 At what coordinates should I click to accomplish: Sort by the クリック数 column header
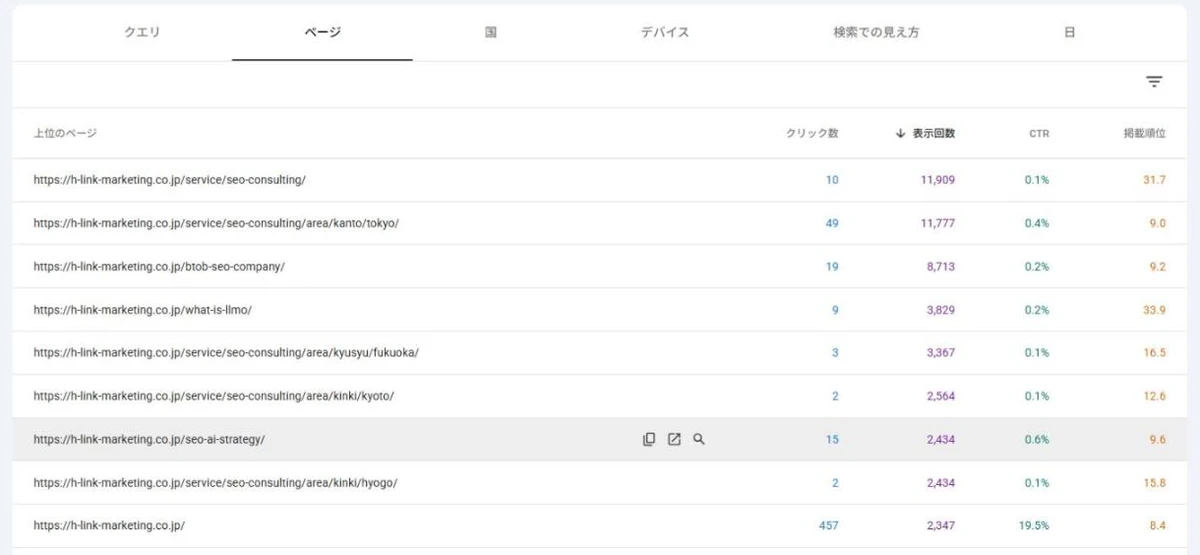[x=812, y=133]
